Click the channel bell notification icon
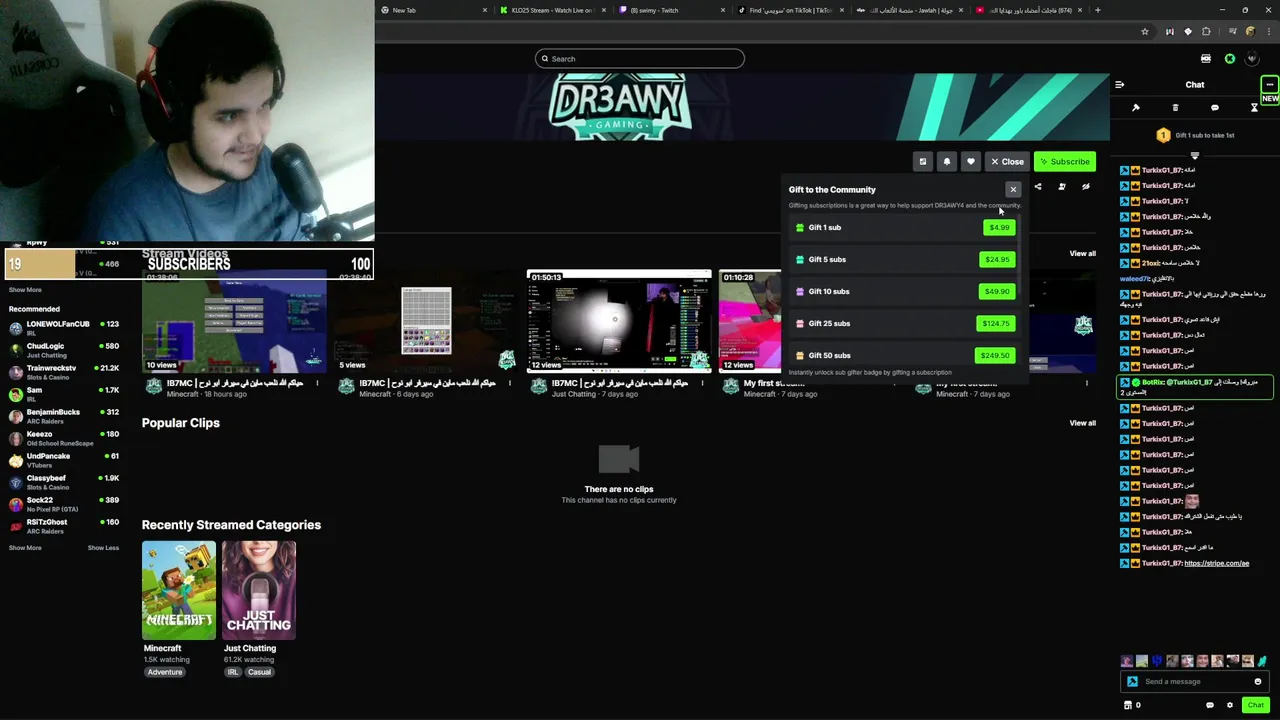The image size is (1280, 720). [x=947, y=161]
